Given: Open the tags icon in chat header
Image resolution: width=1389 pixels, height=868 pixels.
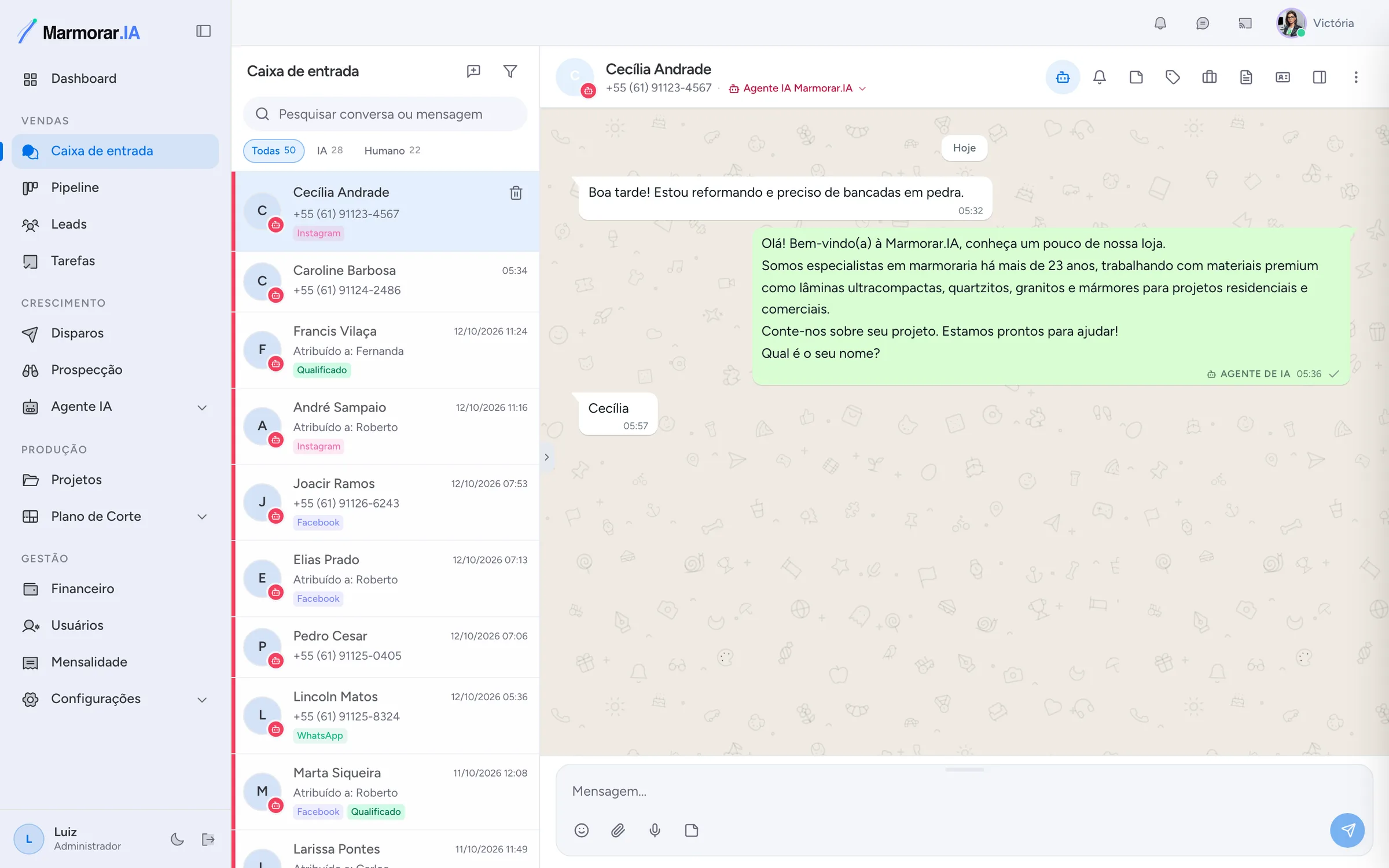Looking at the screenshot, I should [x=1173, y=77].
